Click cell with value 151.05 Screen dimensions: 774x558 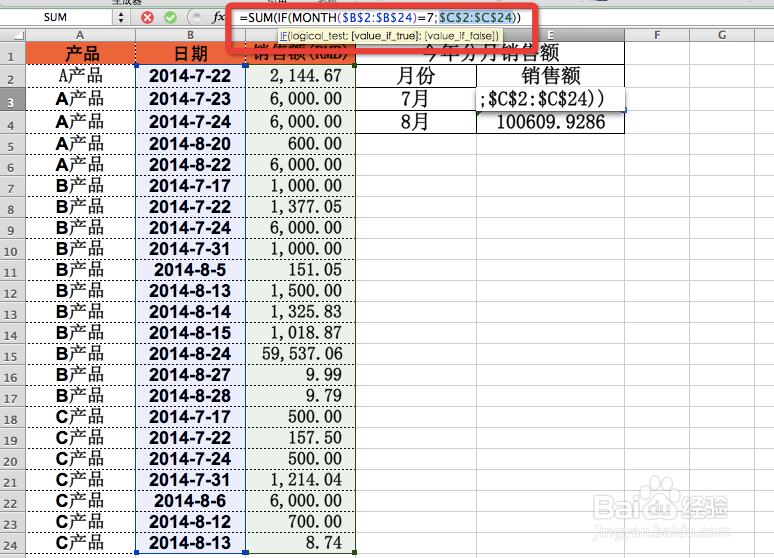[301, 270]
